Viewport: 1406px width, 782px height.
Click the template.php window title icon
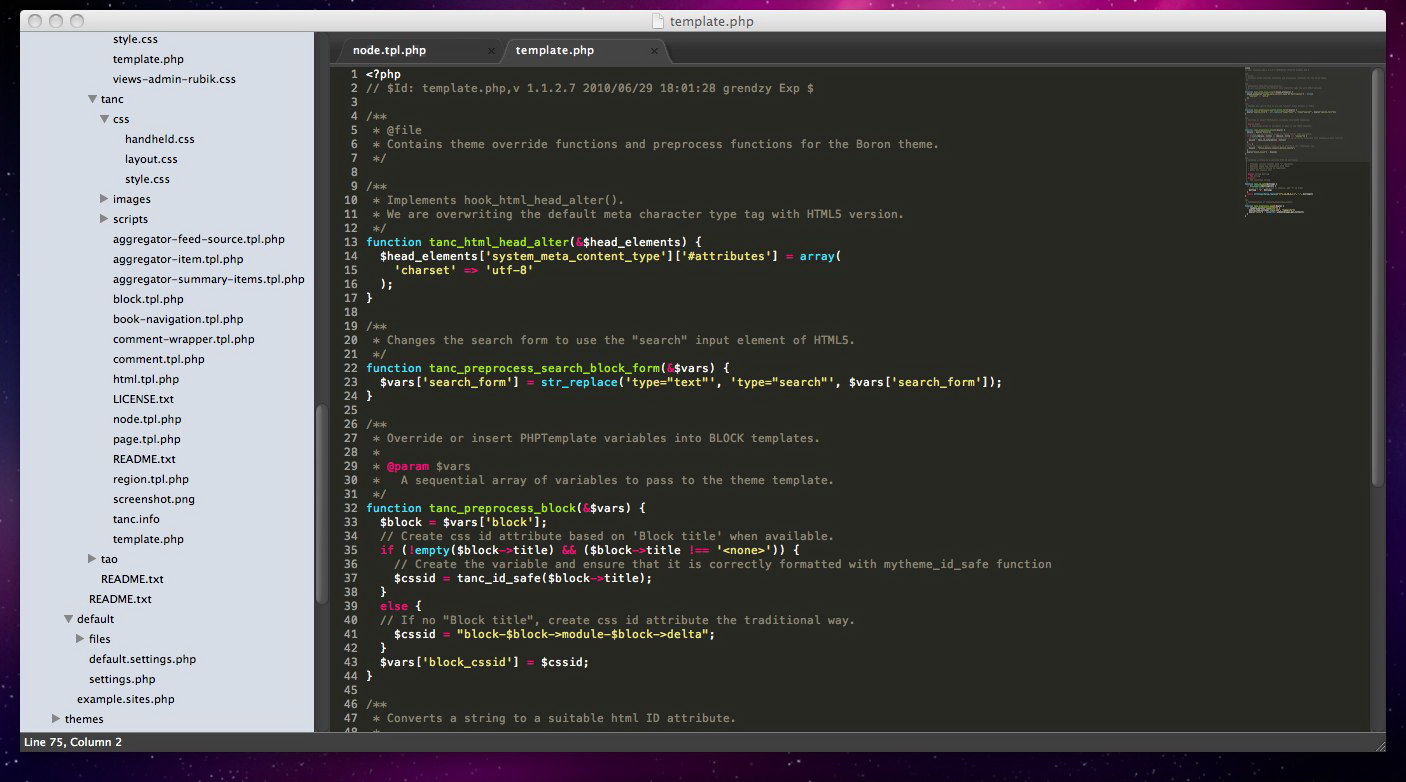657,21
